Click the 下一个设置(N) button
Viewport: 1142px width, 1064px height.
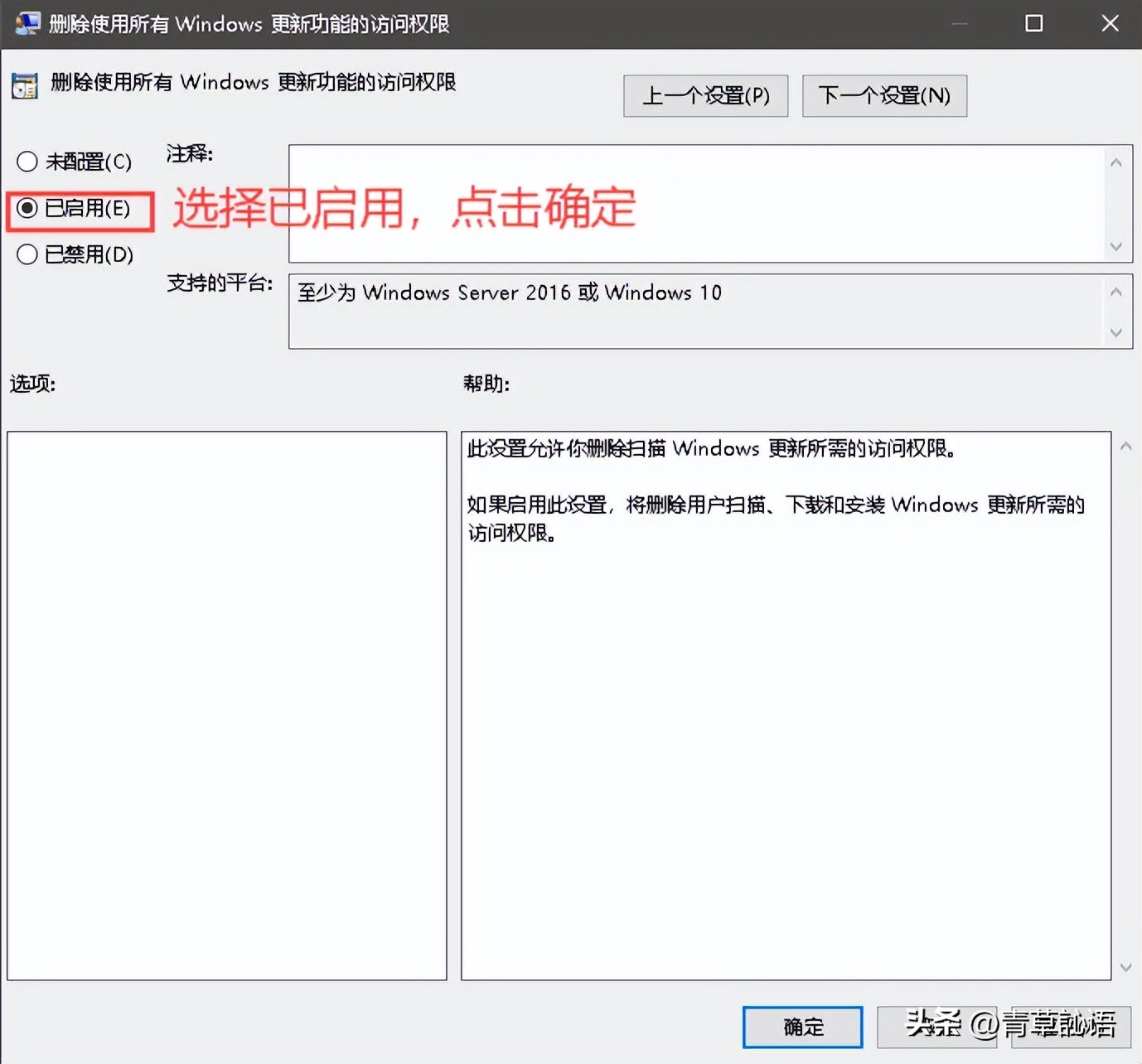(x=884, y=96)
